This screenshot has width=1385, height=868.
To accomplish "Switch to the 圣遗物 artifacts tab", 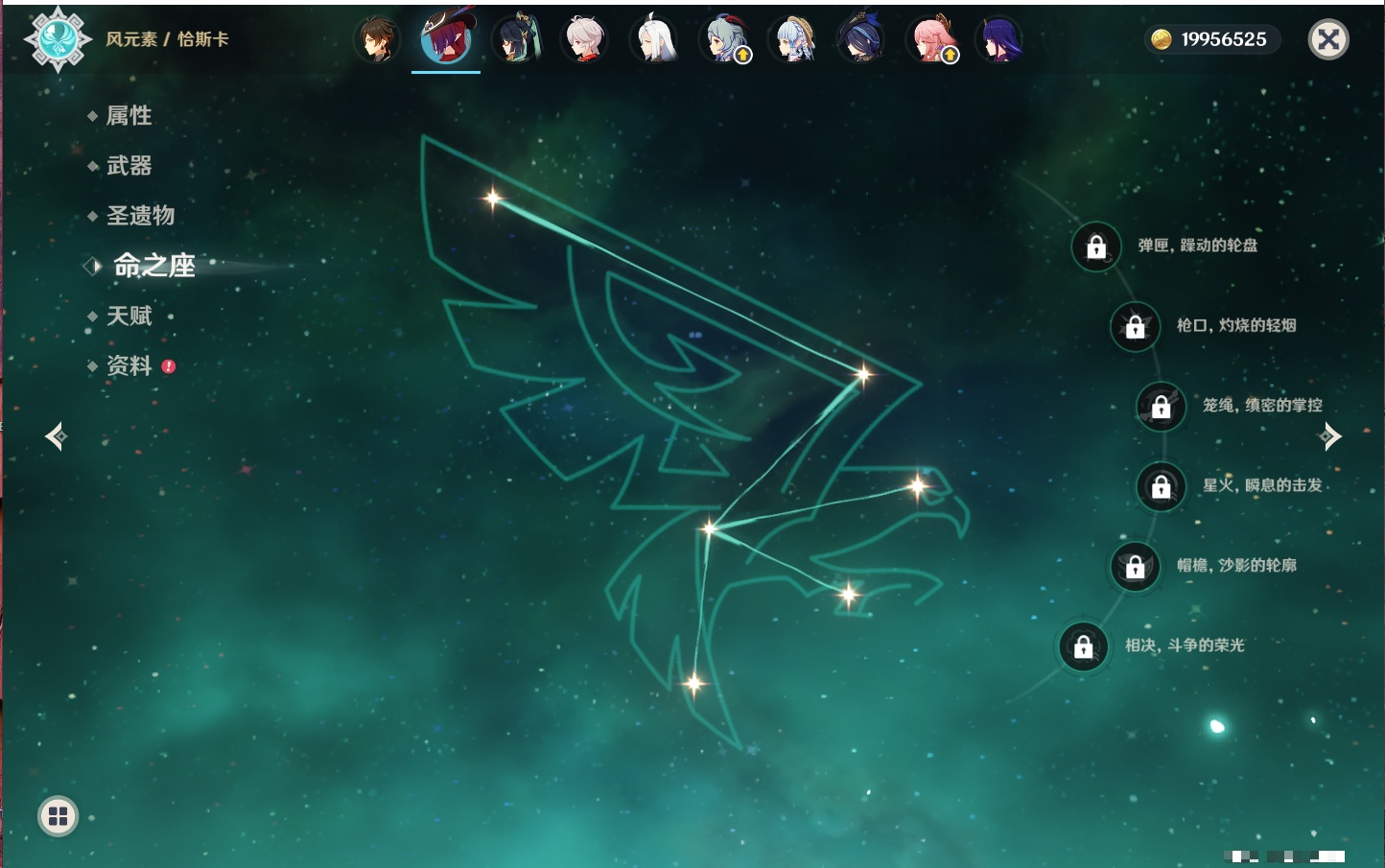I will [140, 216].
